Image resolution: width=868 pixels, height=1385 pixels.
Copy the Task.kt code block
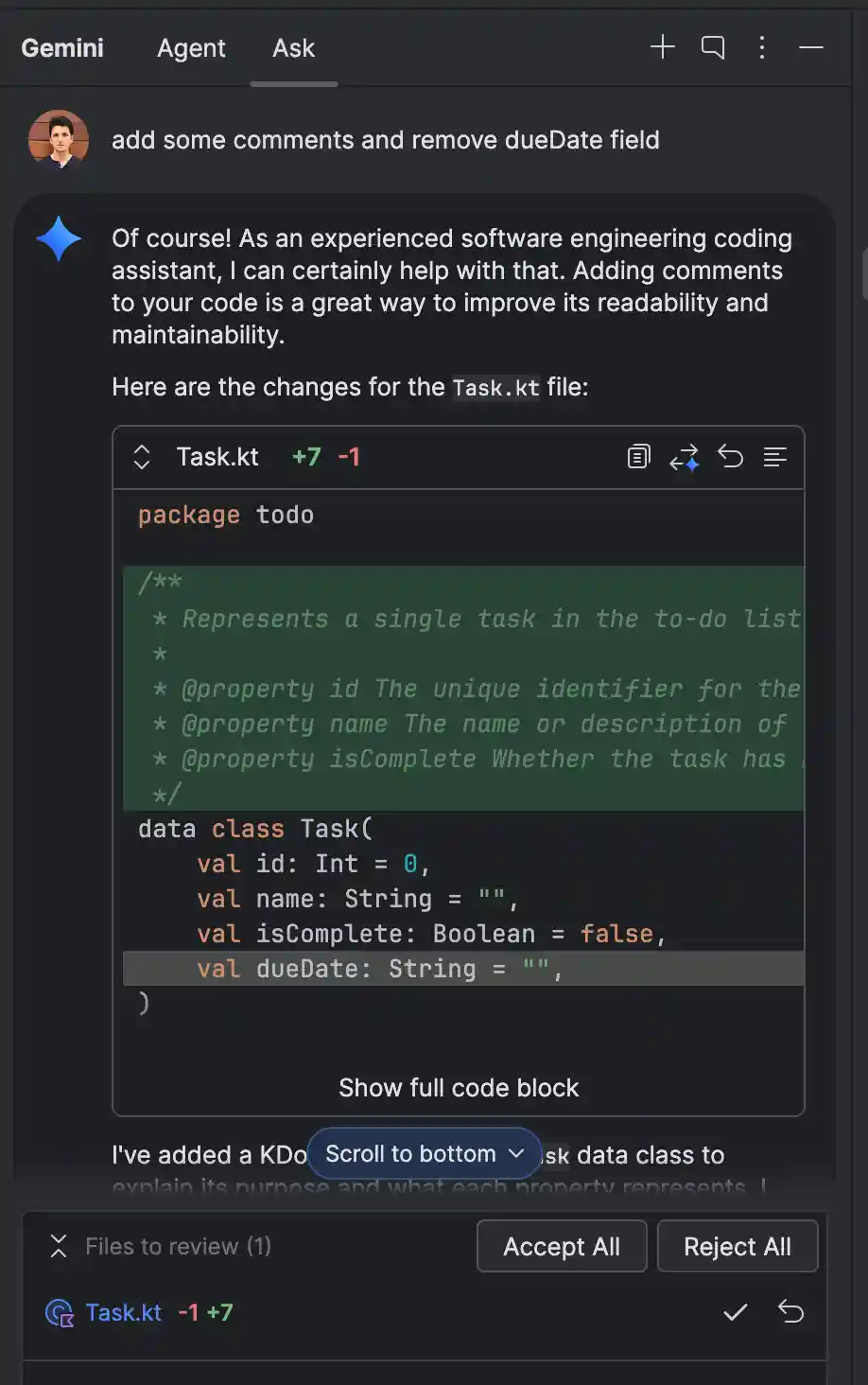pos(638,456)
